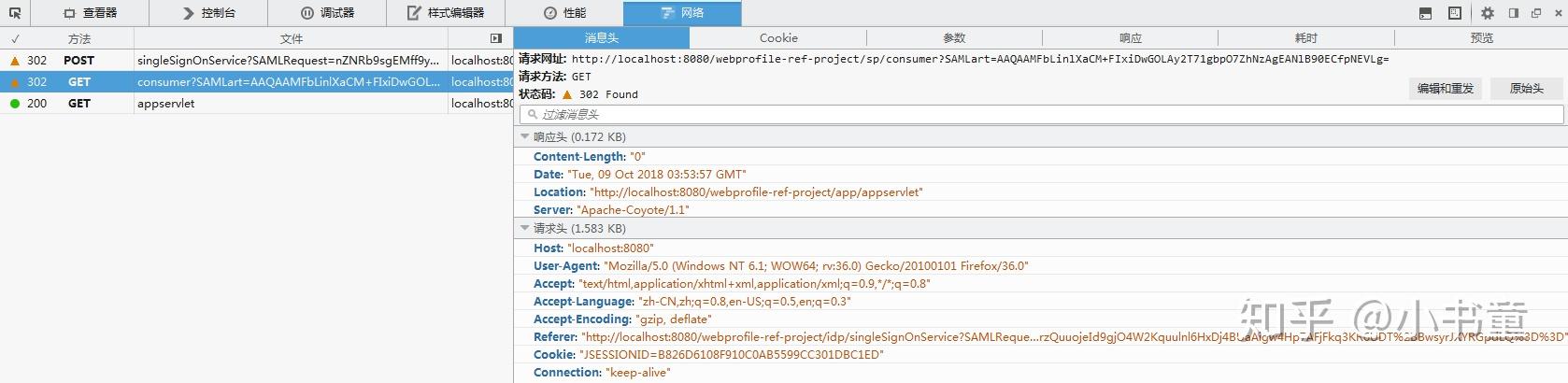Open developer tools settings gear

pyautogui.click(x=1488, y=13)
